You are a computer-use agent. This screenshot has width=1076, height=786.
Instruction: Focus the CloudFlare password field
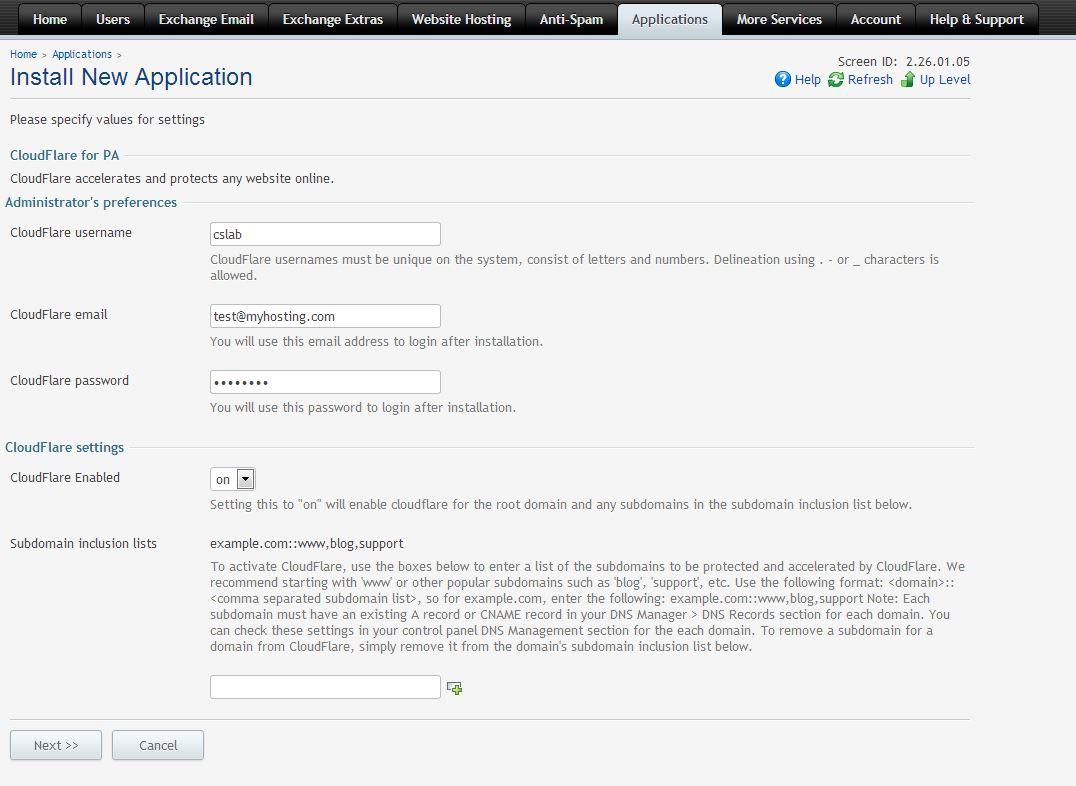pos(325,382)
